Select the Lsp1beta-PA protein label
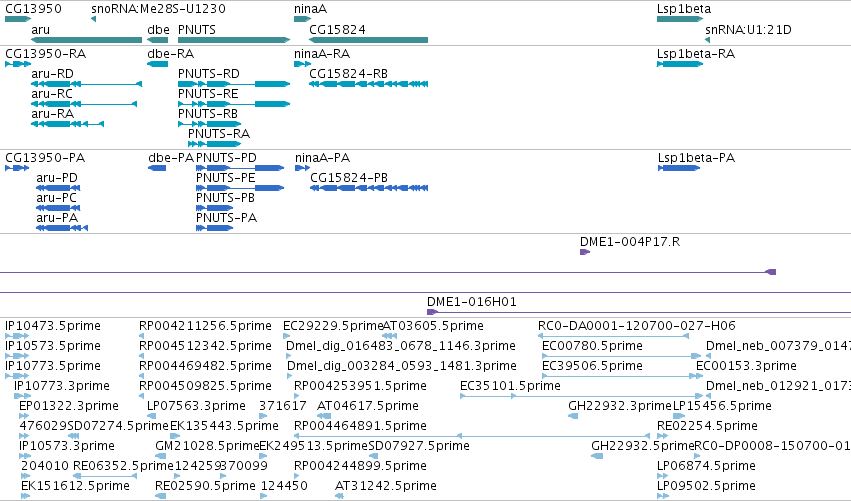Screen dimensions: 851x501 (x=696, y=158)
